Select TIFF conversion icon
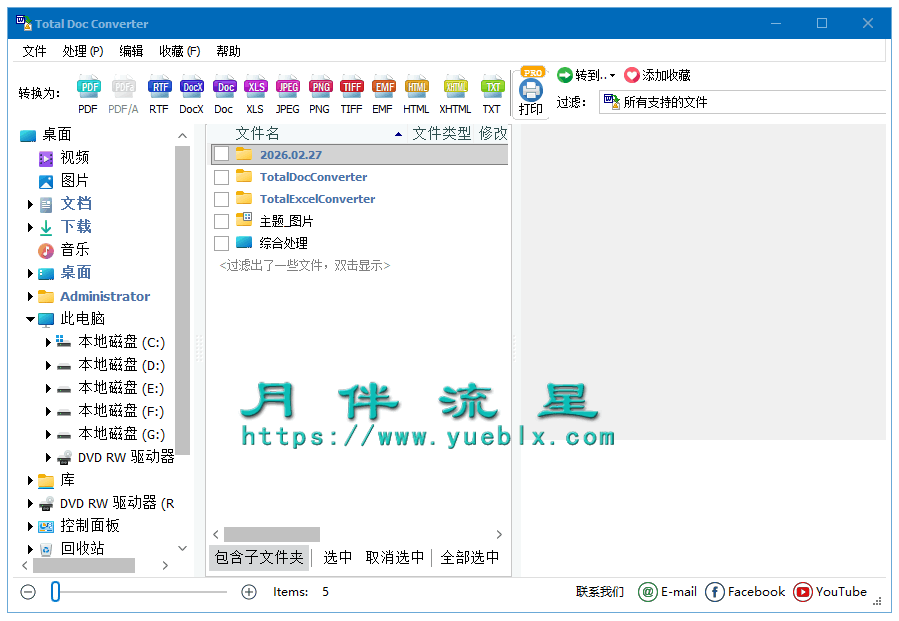 (x=351, y=94)
